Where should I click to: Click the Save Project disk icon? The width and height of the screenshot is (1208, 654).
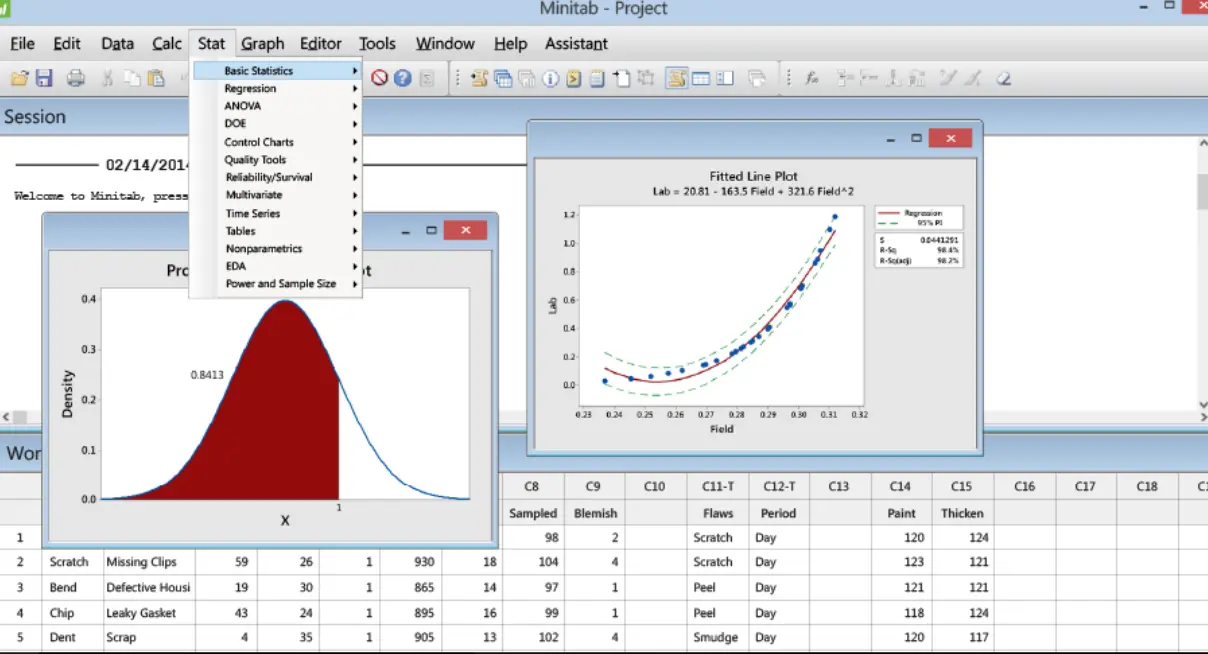point(44,78)
